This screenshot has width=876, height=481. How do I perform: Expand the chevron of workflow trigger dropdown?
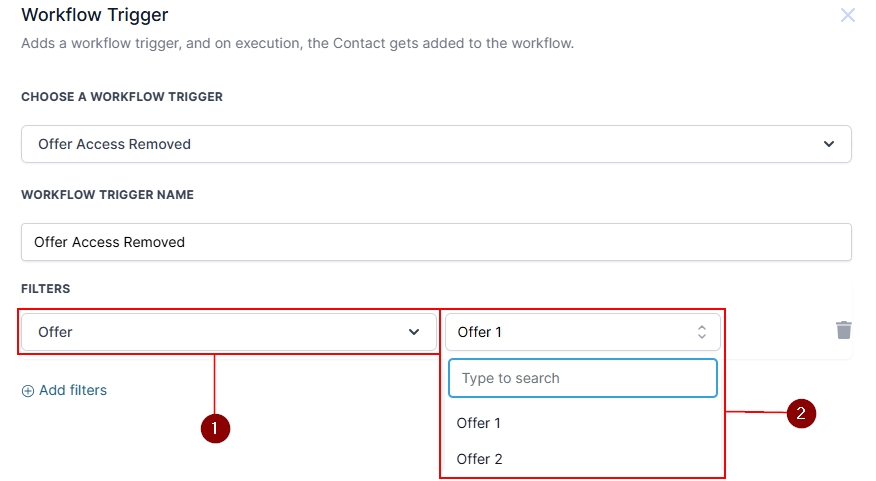[829, 144]
